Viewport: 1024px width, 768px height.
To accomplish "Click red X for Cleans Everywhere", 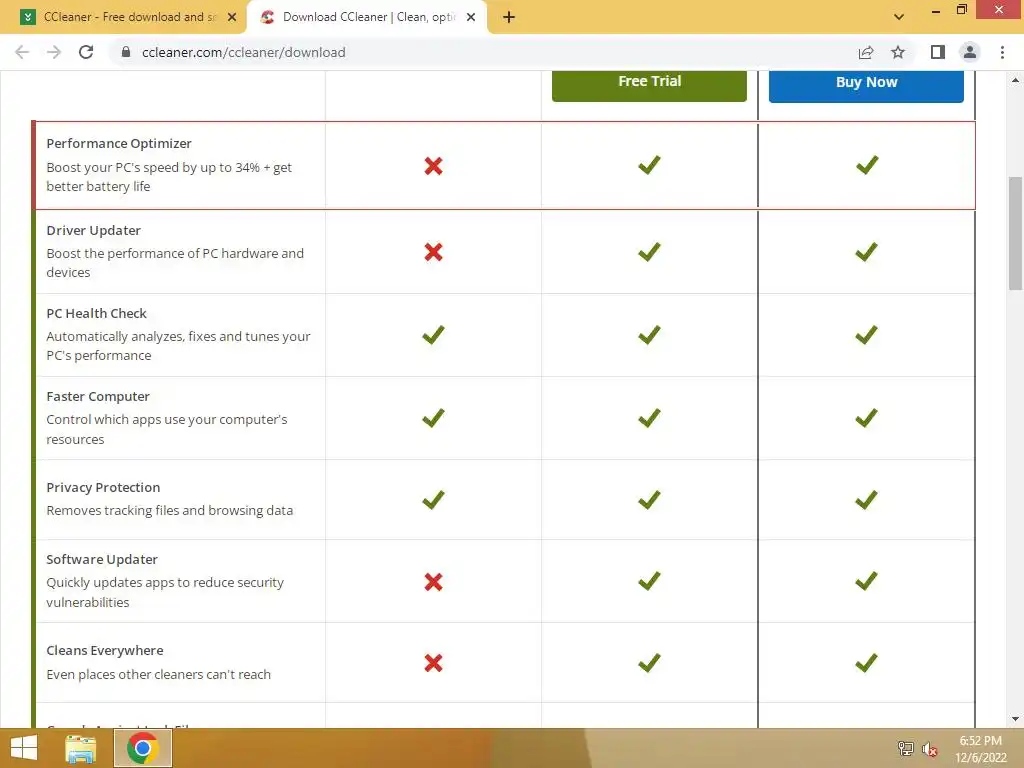I will tap(433, 664).
